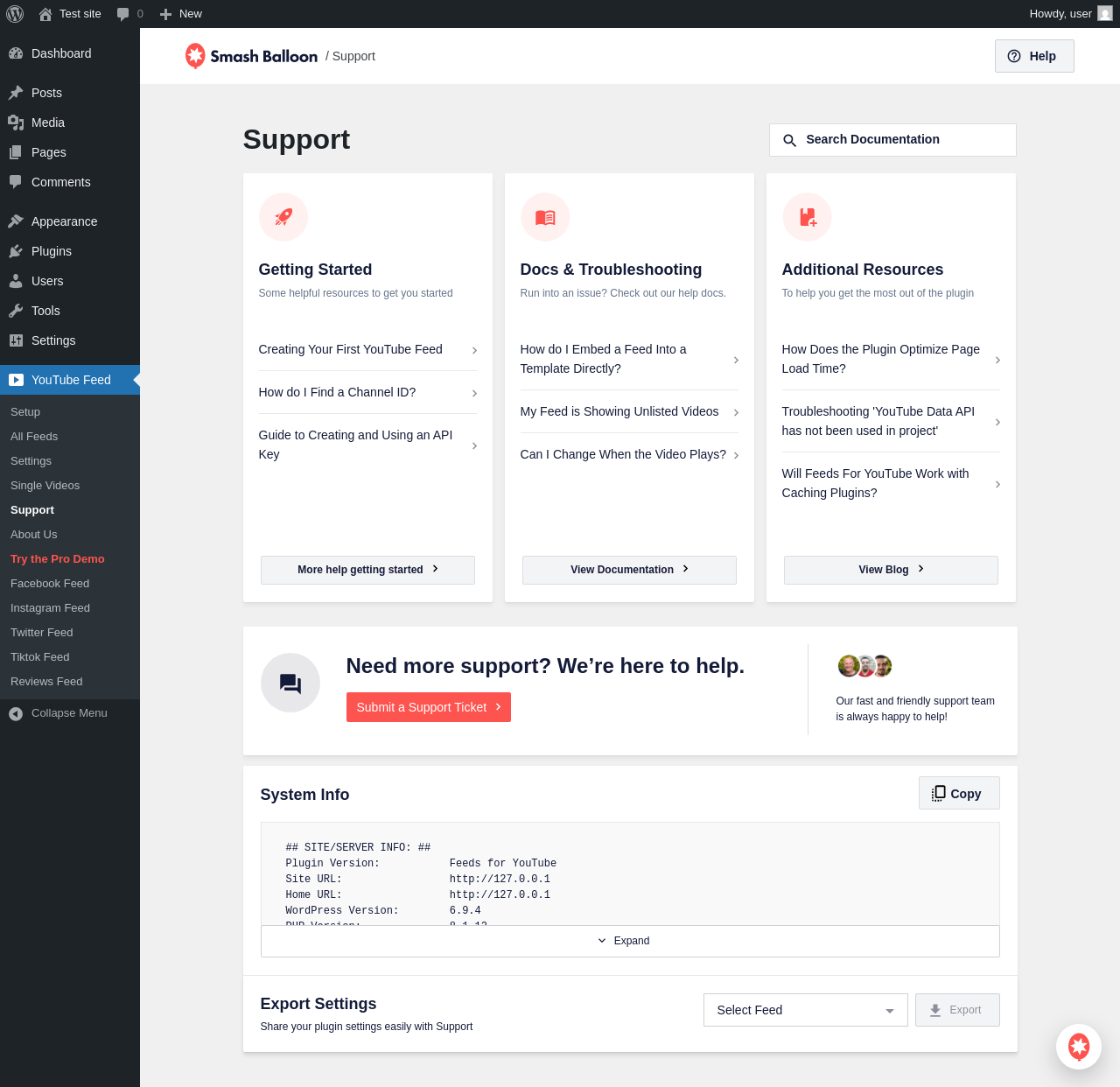This screenshot has height=1087, width=1120.
Task: Open chevron for Creating Your First YouTube Feed
Action: click(474, 350)
